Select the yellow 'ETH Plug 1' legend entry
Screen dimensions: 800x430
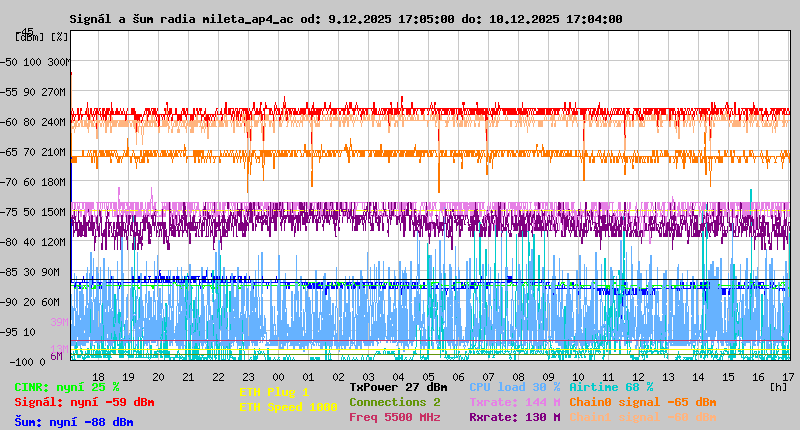pos(274,392)
